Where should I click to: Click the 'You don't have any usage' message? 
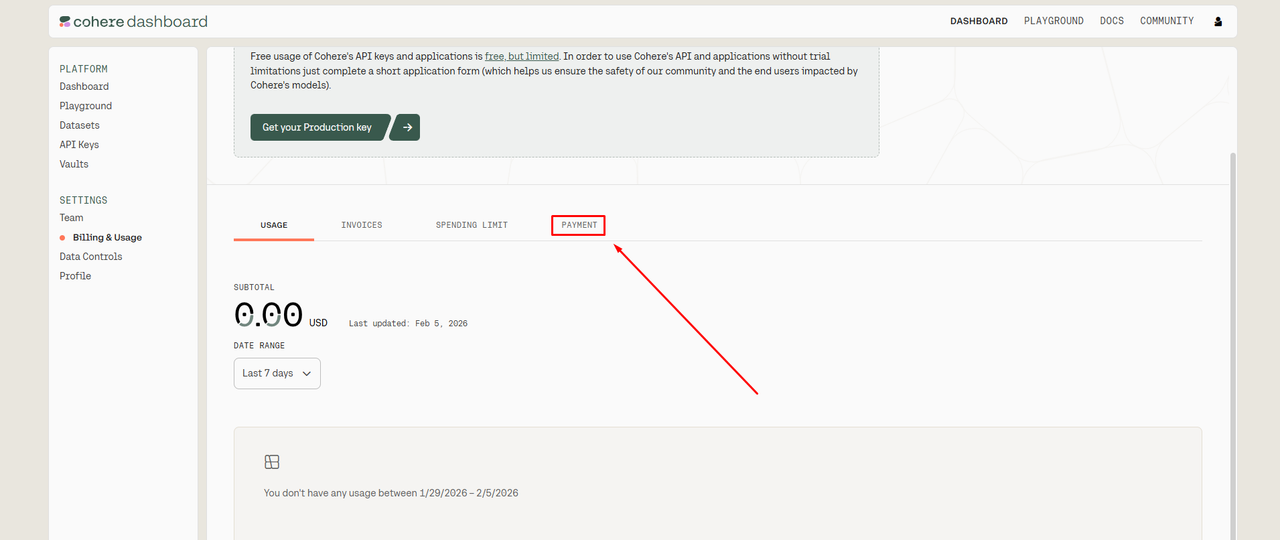tap(391, 493)
